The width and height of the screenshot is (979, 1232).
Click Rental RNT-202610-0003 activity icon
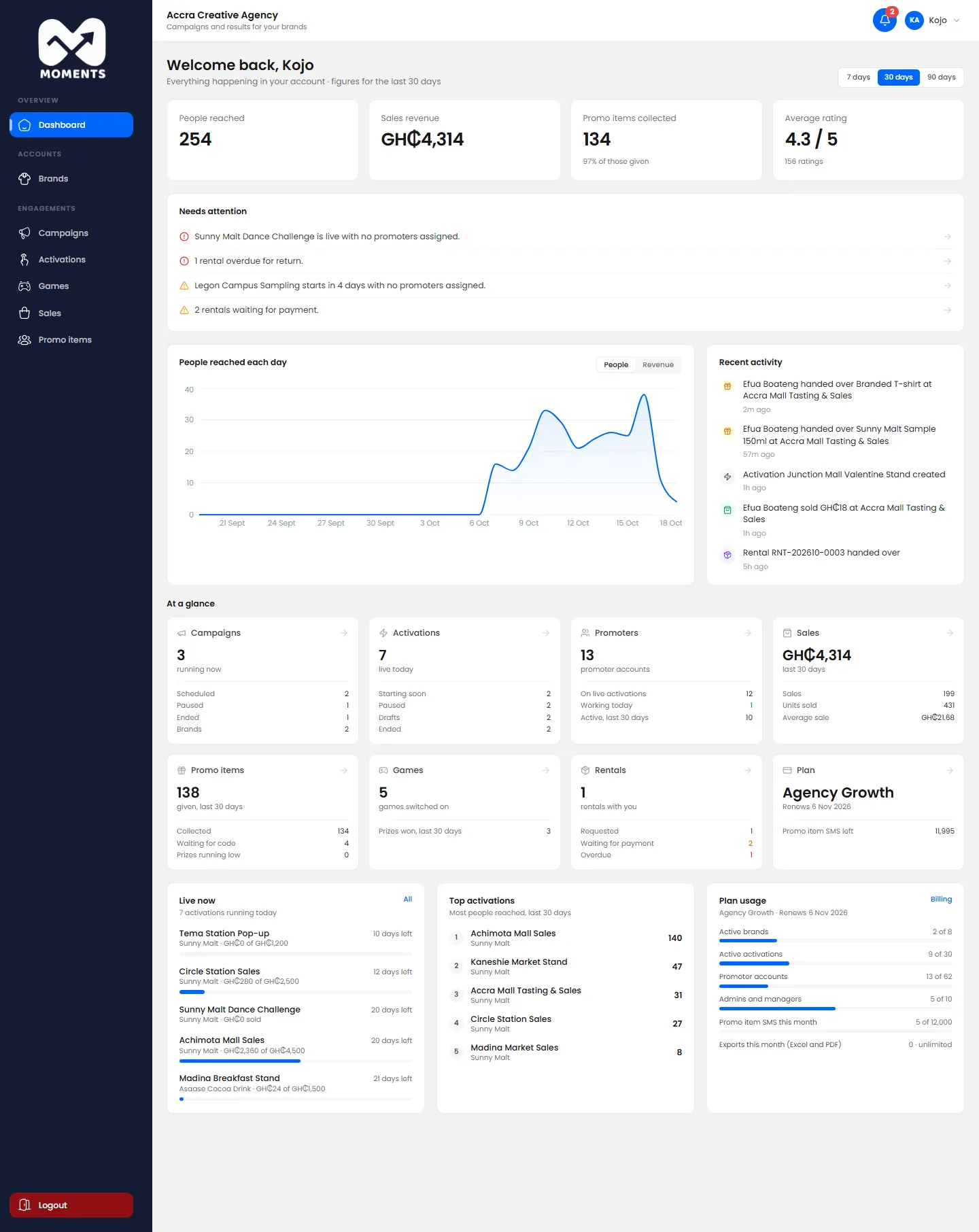(727, 555)
